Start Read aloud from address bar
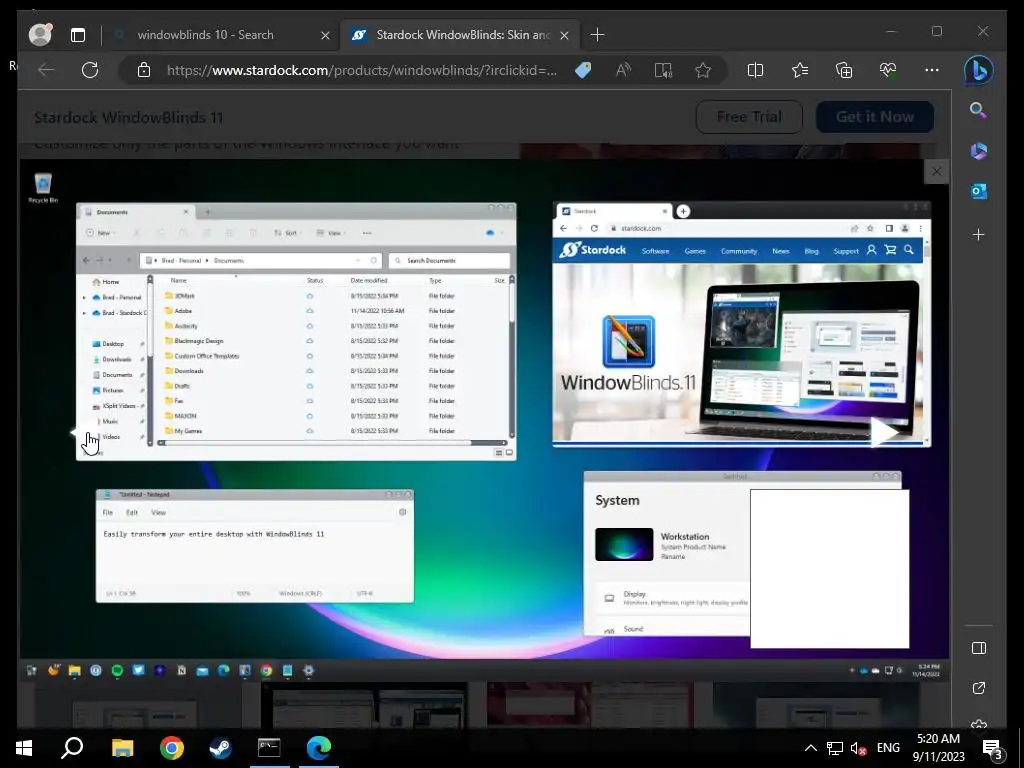The image size is (1024, 768). click(x=623, y=71)
